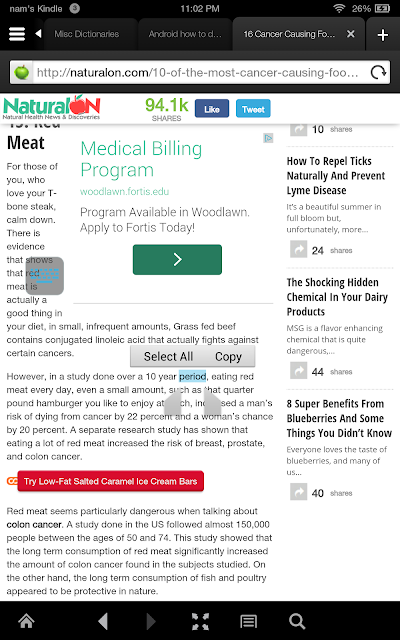
Task: Close the 16 Cancer Causing Foods tab
Action: [351, 34]
